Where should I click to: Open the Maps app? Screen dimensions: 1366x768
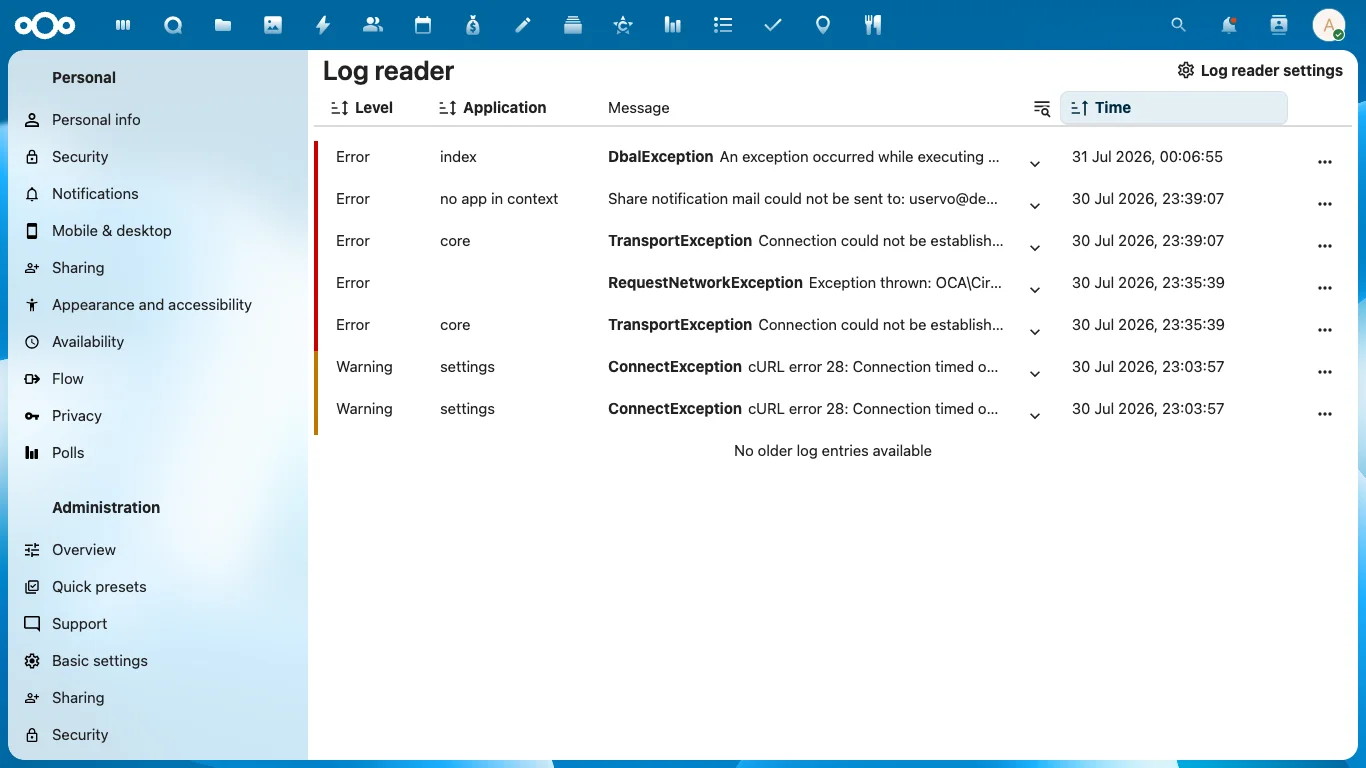click(x=823, y=26)
